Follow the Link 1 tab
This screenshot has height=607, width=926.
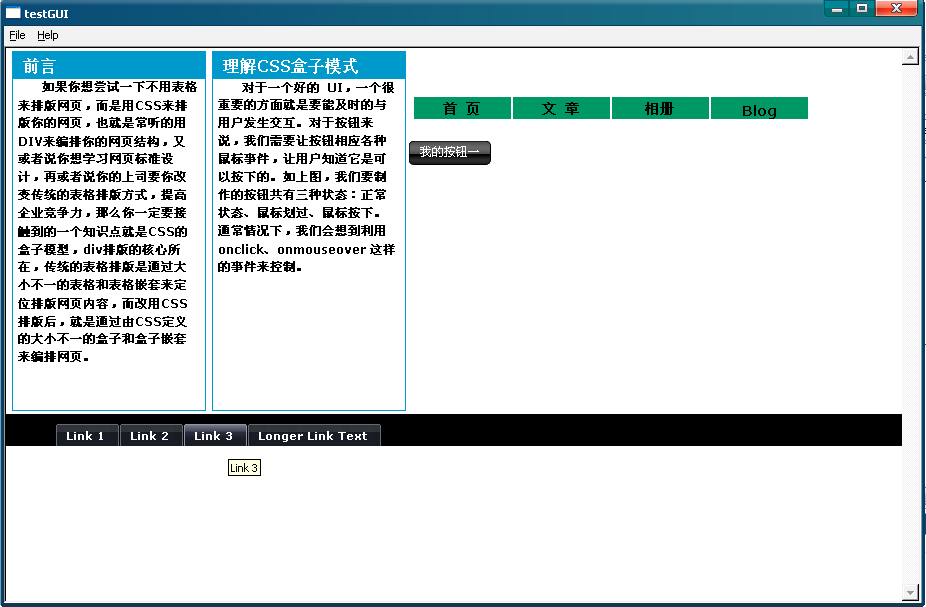click(87, 436)
